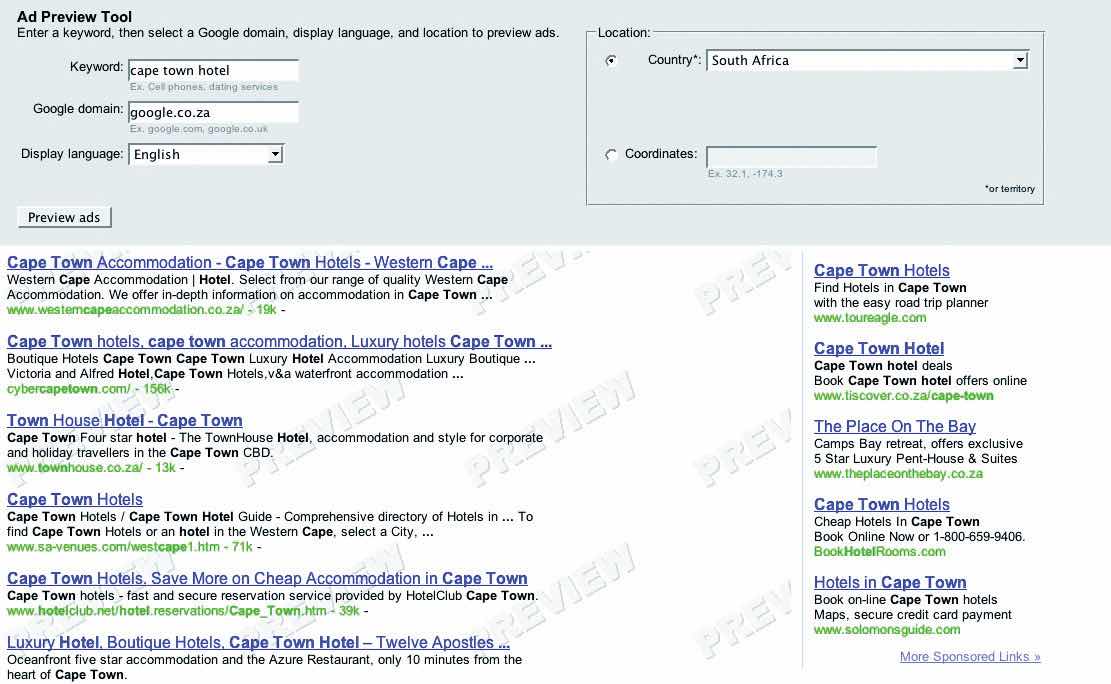Screen dimensions: 1111x684
Task: Open the Country dropdown showing South Africa
Action: tap(867, 61)
